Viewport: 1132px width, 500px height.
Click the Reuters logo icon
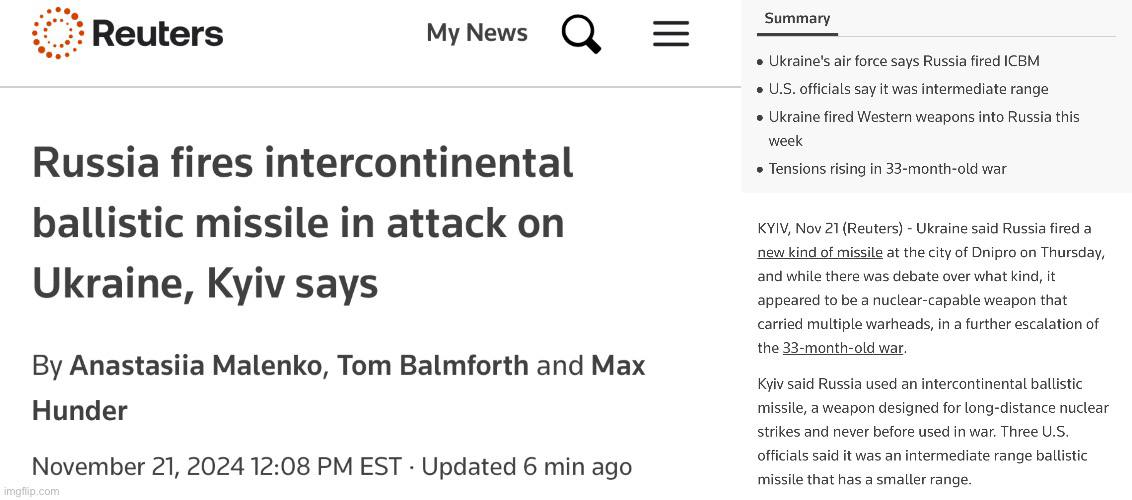coord(58,33)
